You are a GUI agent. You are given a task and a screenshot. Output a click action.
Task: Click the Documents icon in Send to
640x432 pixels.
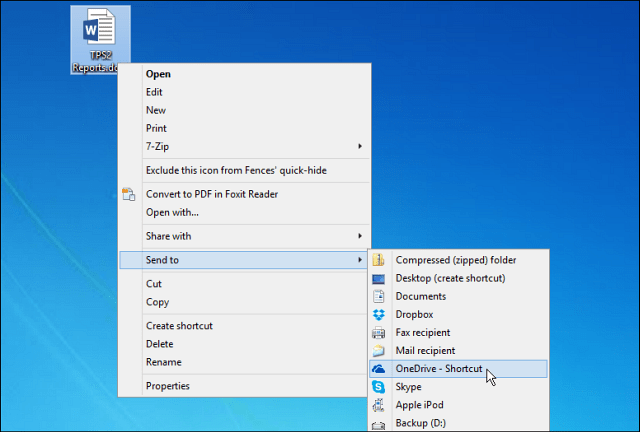[378, 296]
